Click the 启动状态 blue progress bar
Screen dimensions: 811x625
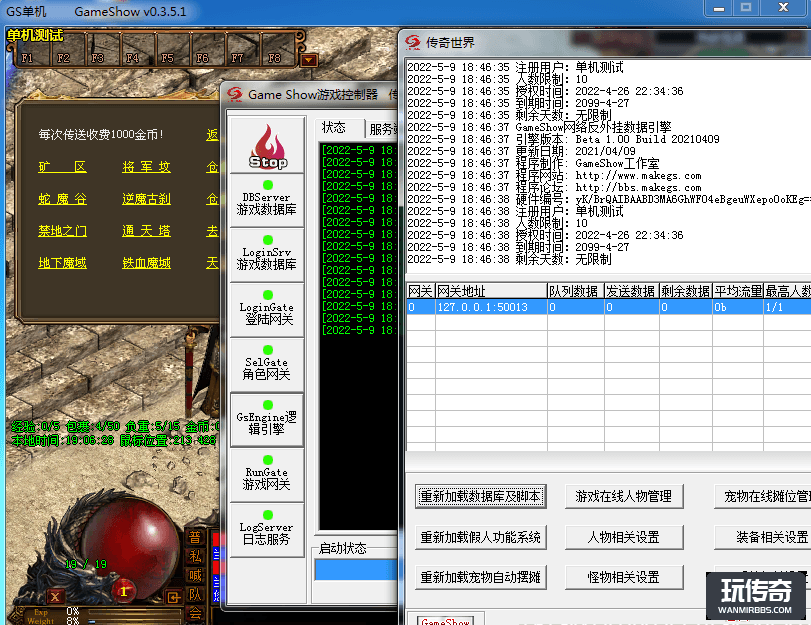(x=356, y=570)
